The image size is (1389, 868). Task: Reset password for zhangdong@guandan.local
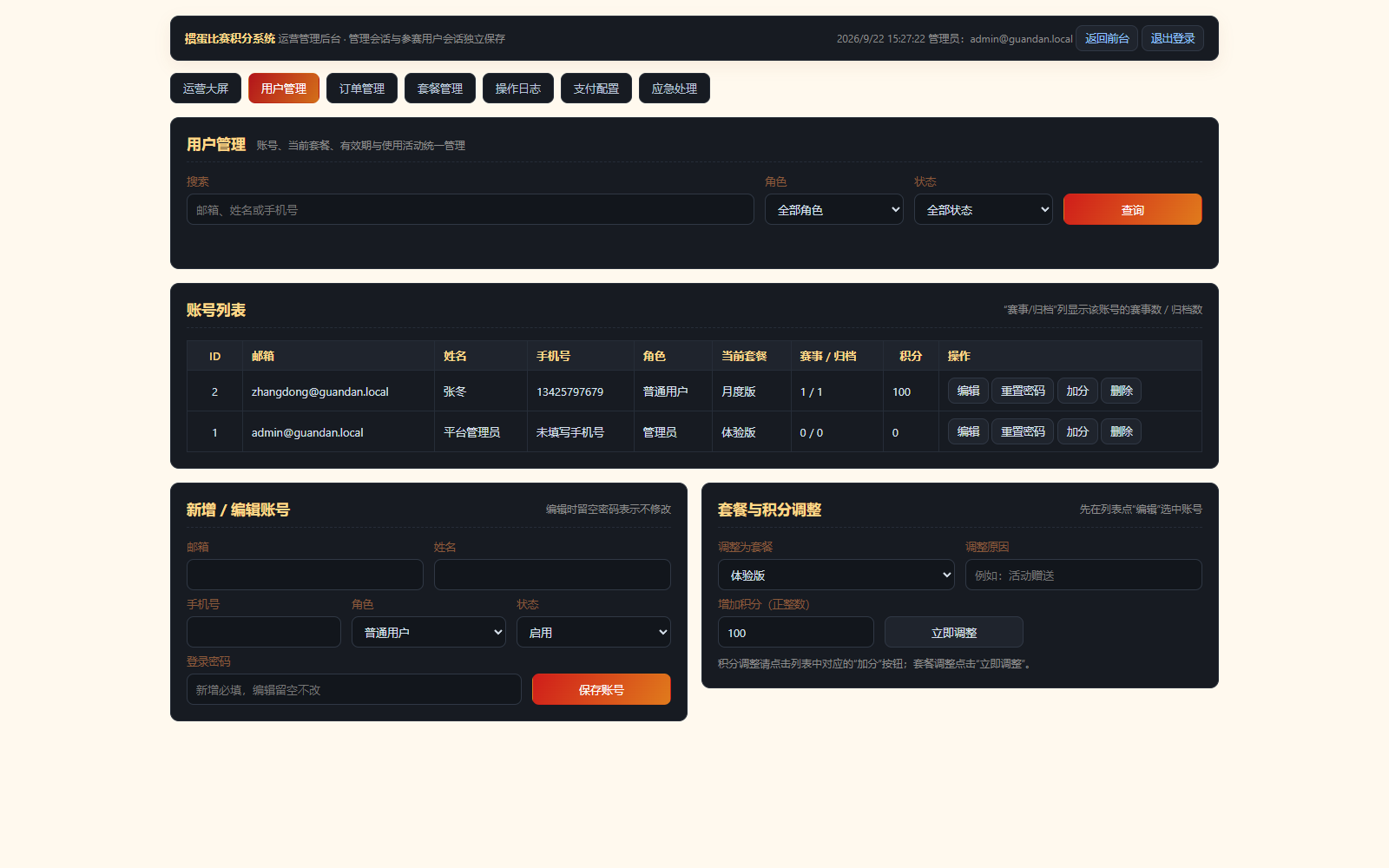point(1023,391)
